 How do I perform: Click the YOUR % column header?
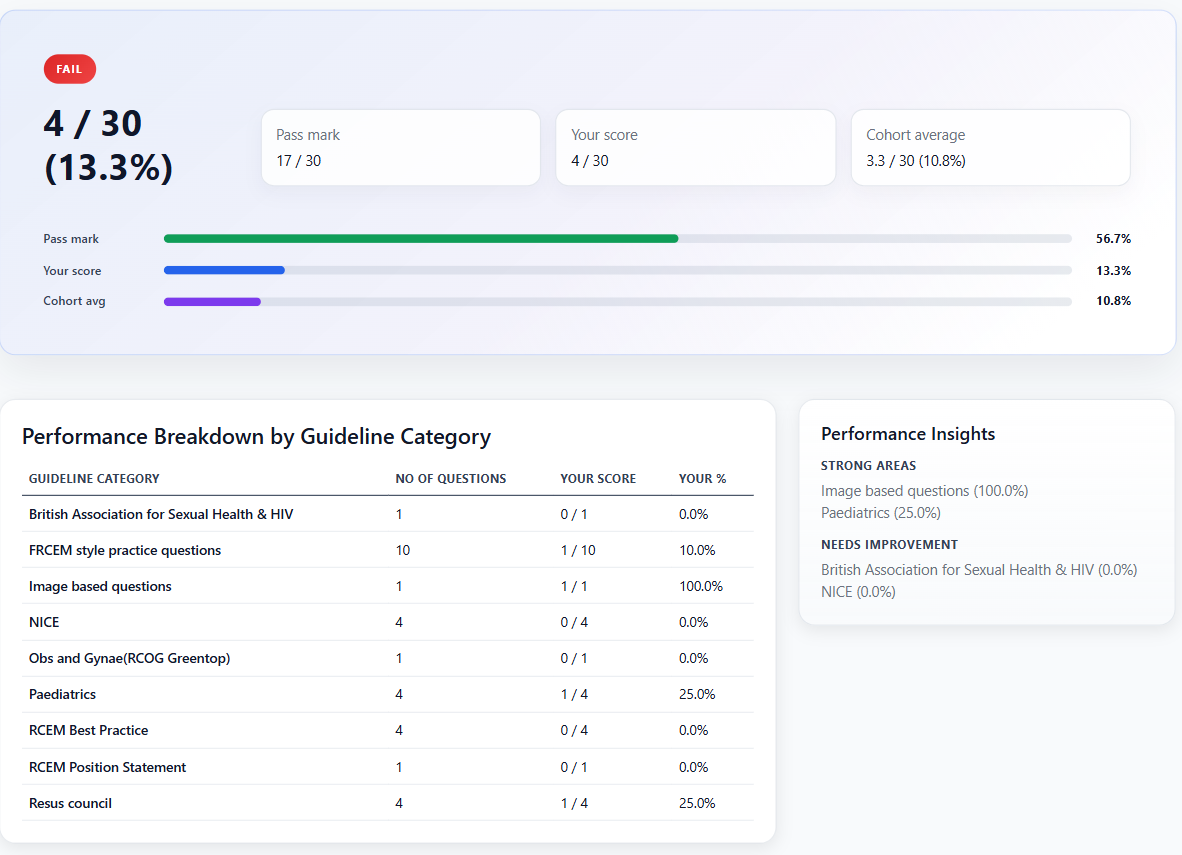coord(702,479)
